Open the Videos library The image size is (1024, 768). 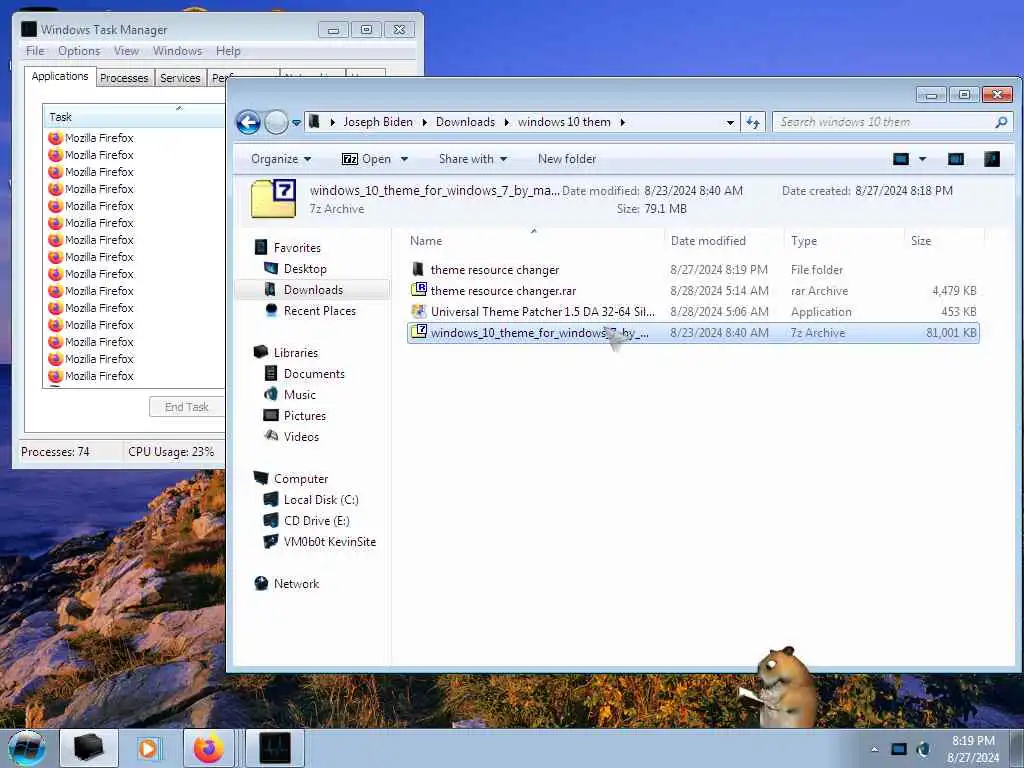[x=301, y=436]
